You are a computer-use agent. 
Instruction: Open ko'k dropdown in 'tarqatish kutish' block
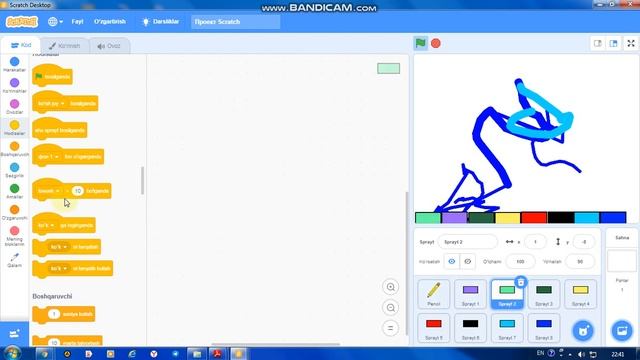tap(59, 269)
